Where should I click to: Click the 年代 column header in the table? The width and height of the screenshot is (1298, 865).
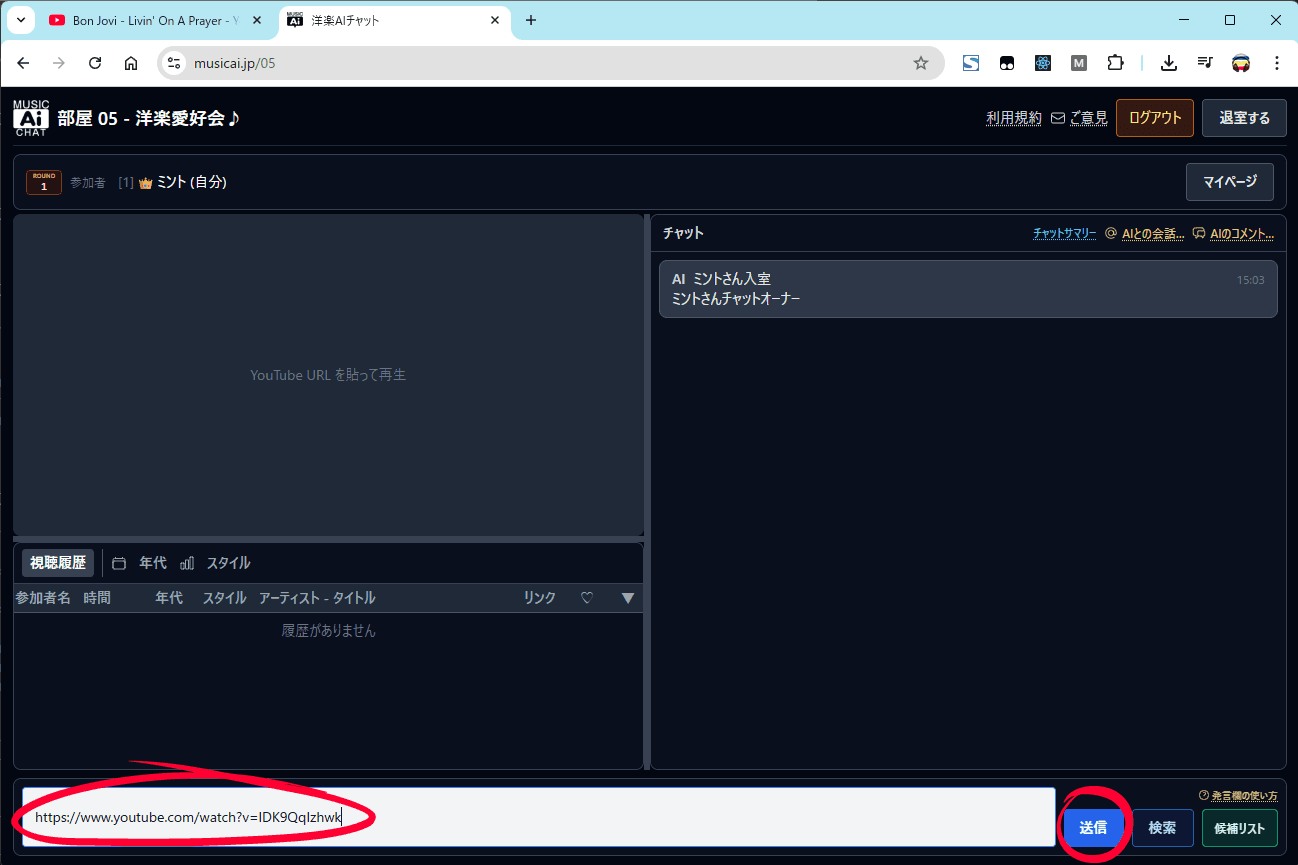pyautogui.click(x=169, y=598)
